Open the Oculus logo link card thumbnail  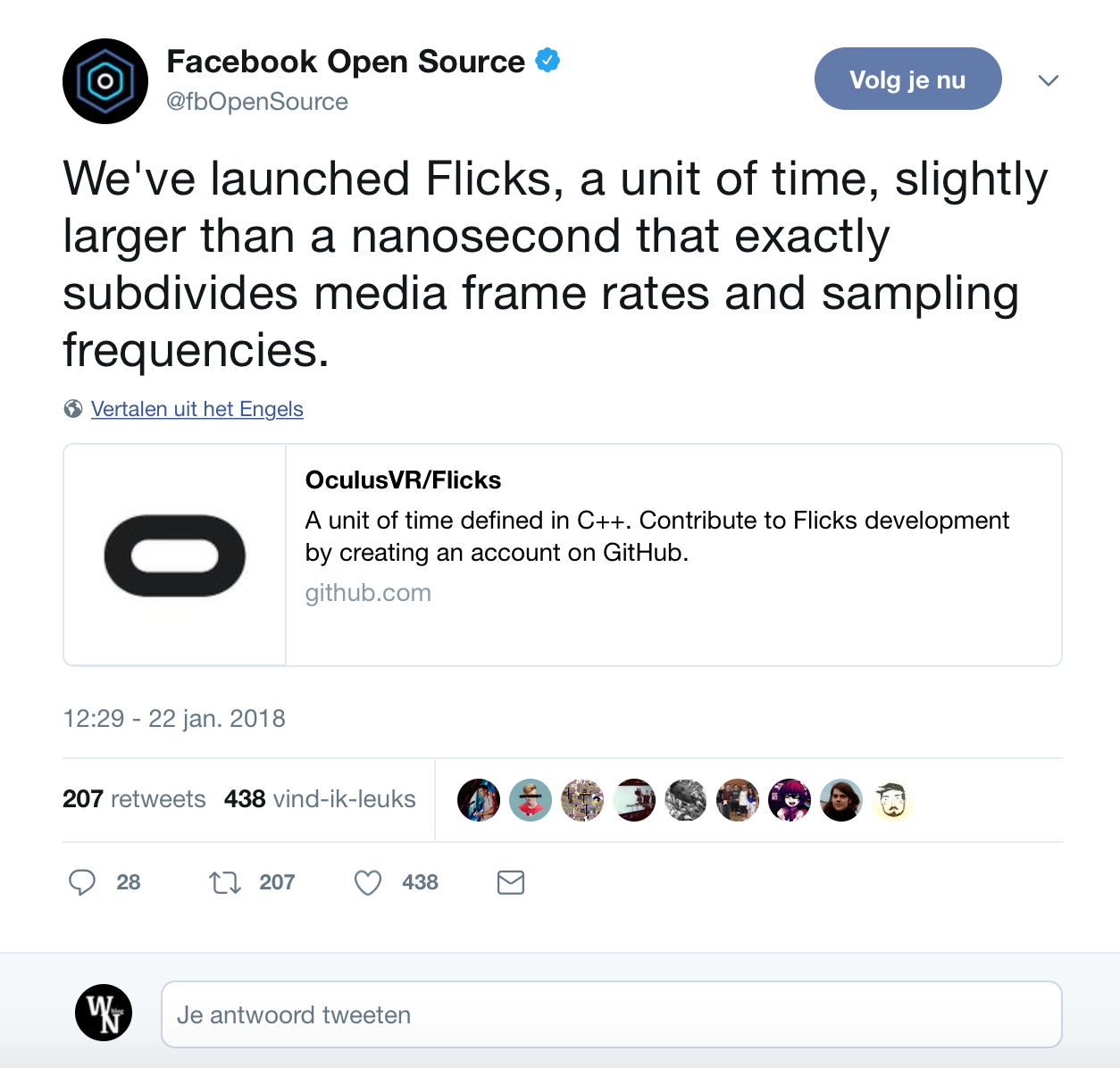coord(175,555)
